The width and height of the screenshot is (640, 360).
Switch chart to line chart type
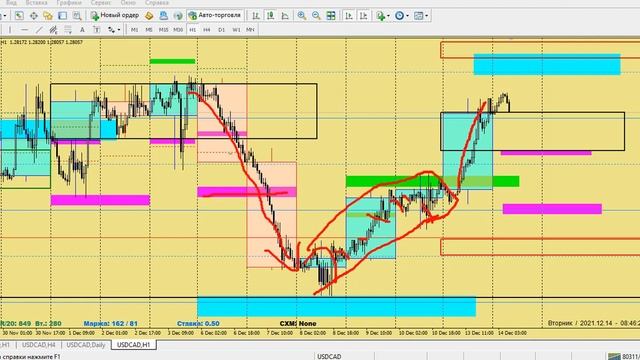point(285,16)
